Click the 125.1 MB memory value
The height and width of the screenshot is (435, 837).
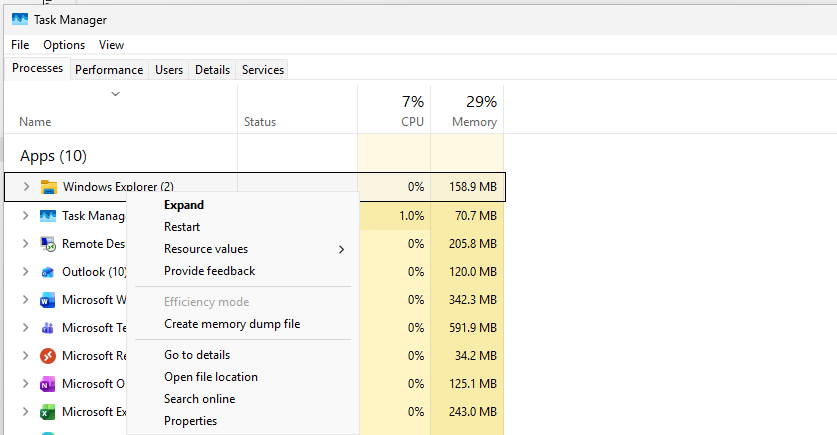(473, 384)
